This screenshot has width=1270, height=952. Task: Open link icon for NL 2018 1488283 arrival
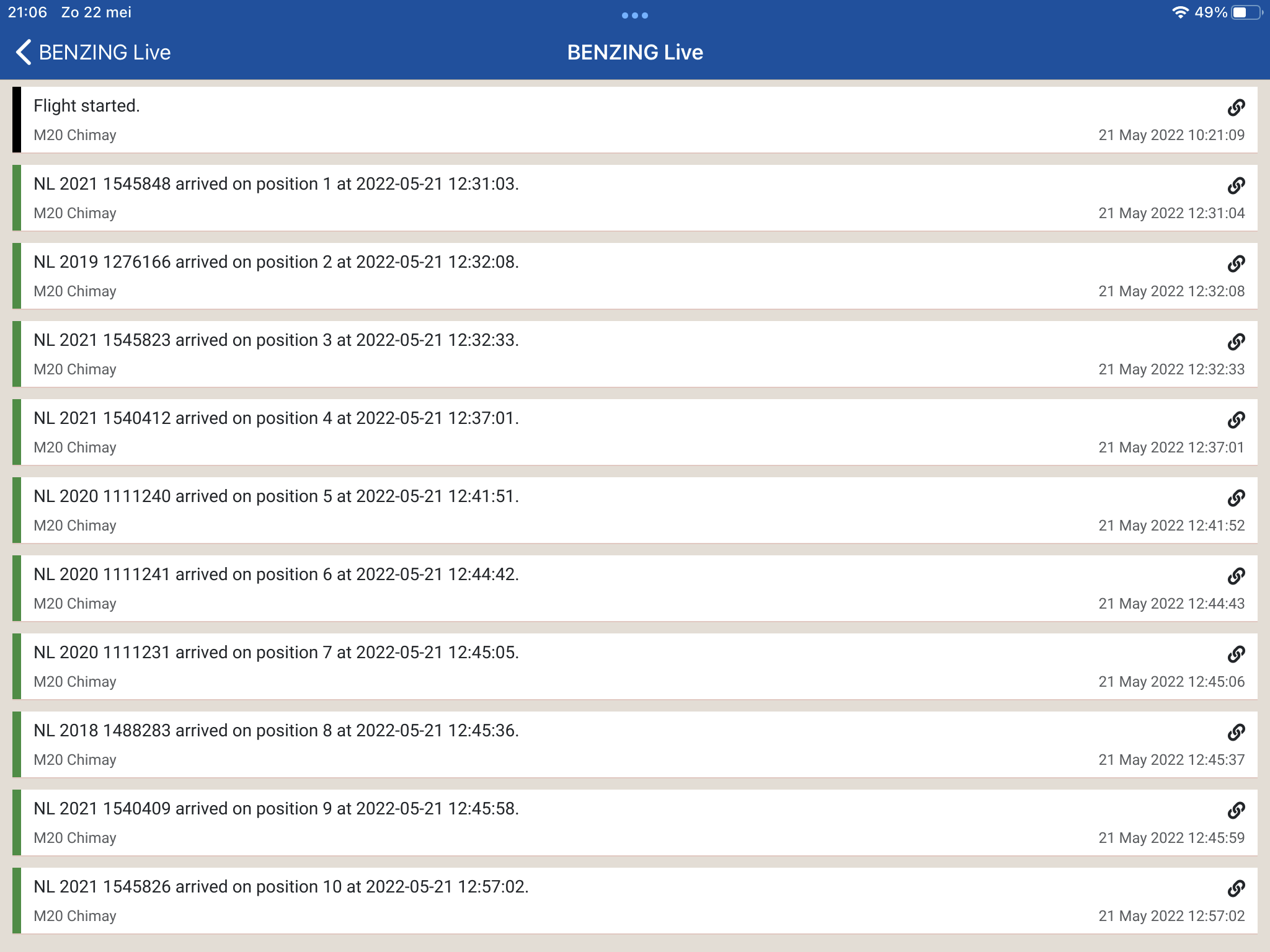(1236, 732)
